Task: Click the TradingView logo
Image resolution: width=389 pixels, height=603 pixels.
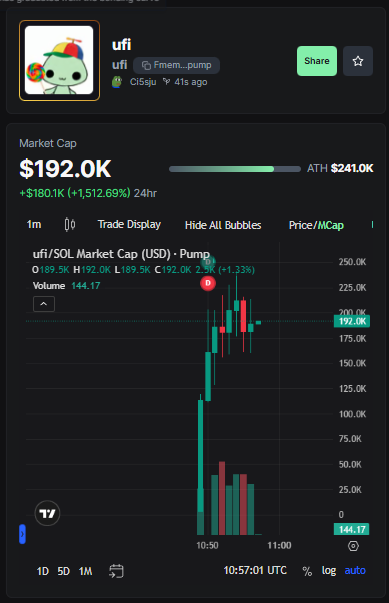Action: (x=47, y=513)
